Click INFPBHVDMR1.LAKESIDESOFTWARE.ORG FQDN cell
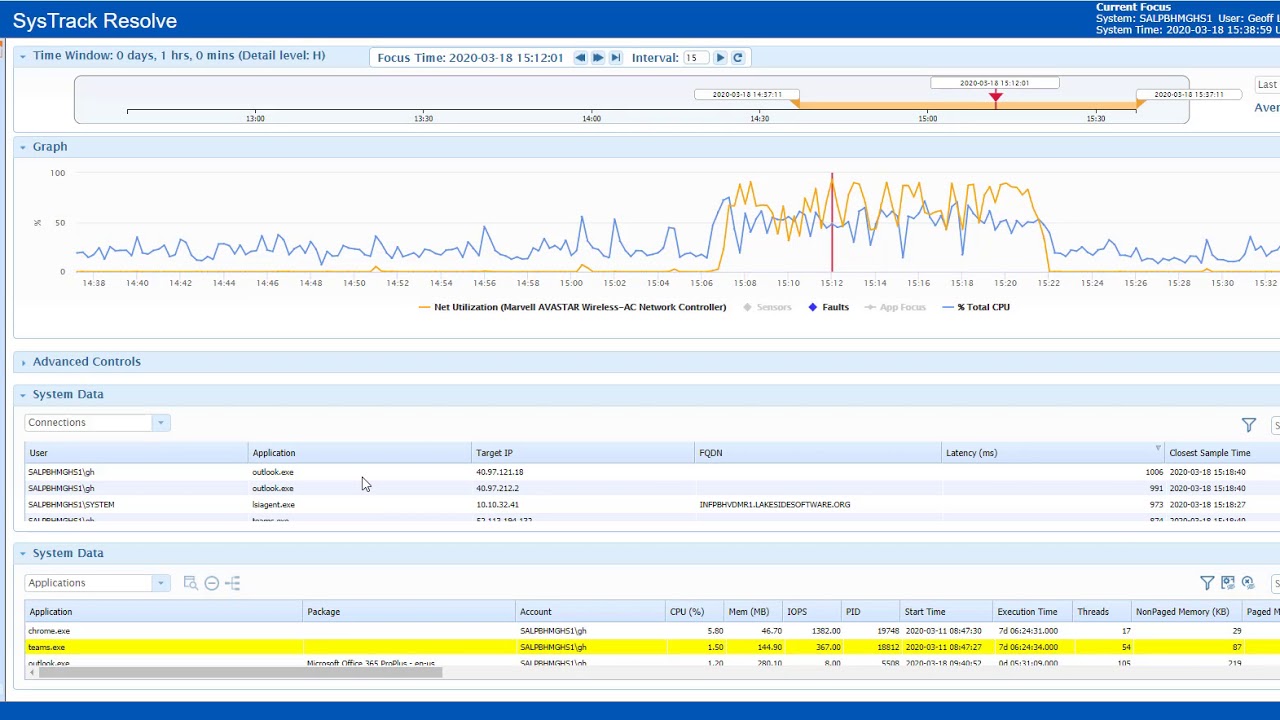The height and width of the screenshot is (720, 1280). pos(775,505)
